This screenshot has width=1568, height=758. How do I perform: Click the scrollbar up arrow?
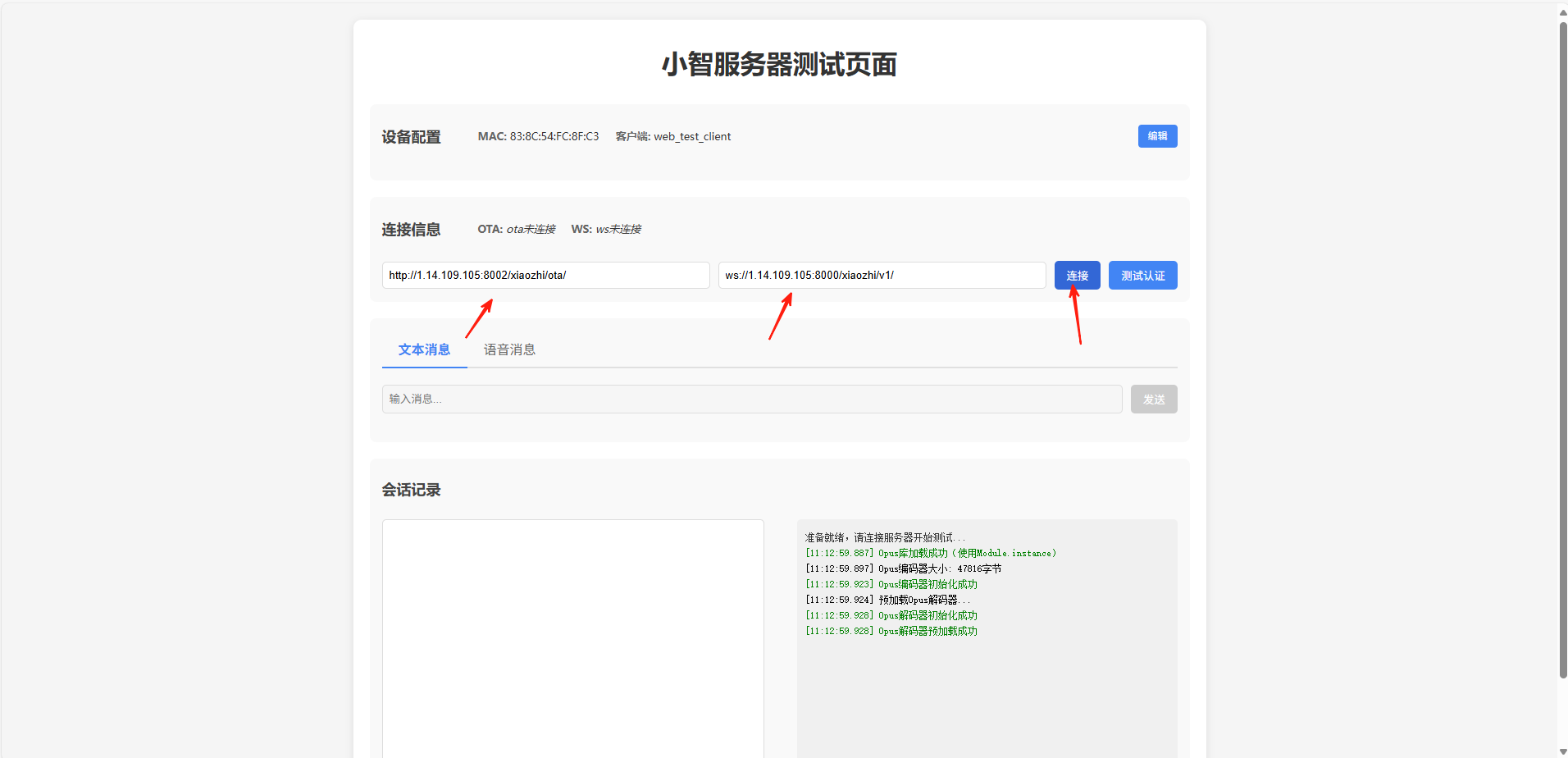point(1562,11)
